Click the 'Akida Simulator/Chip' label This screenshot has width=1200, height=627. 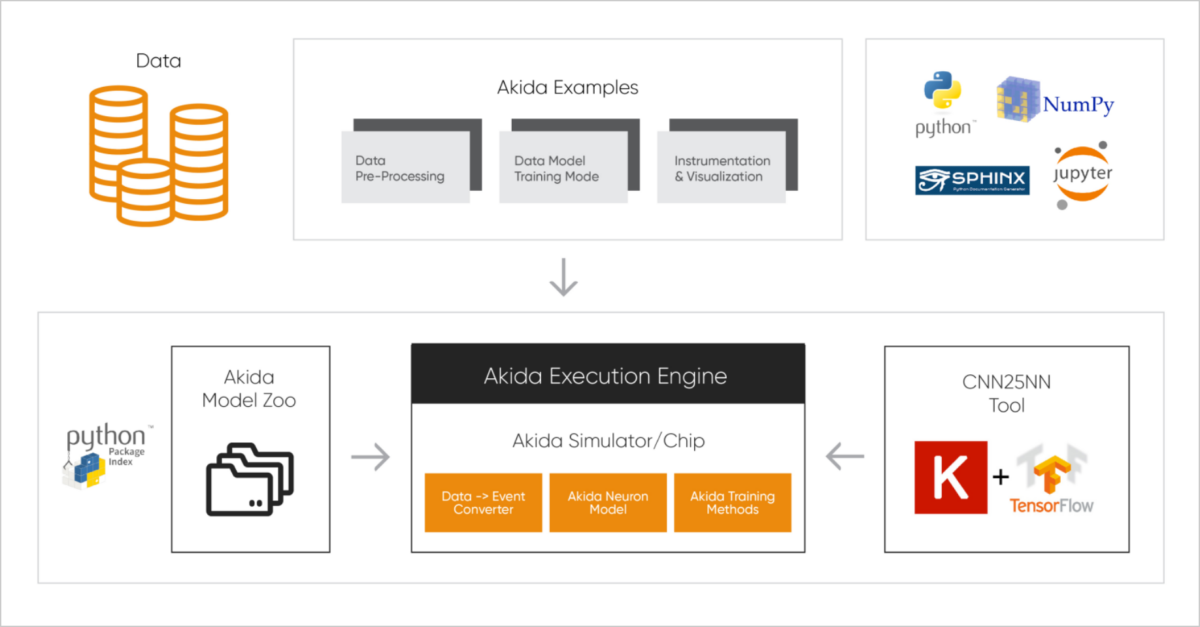pos(607,439)
